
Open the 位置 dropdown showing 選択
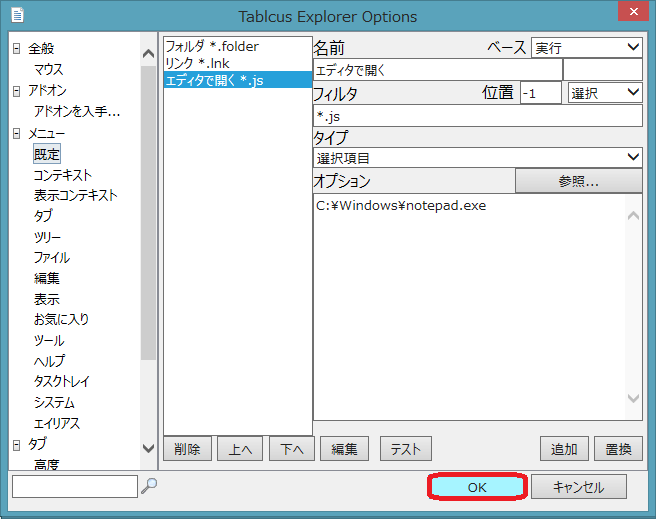(x=604, y=92)
